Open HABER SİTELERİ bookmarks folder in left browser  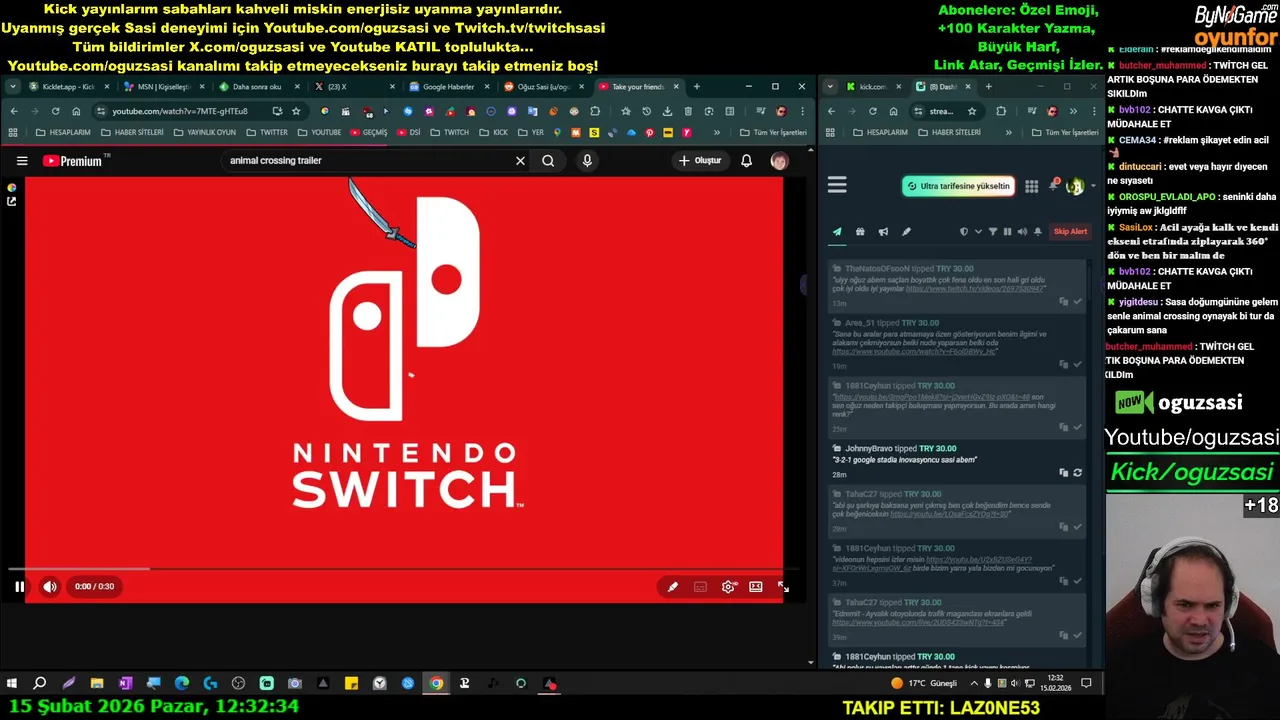tap(131, 132)
